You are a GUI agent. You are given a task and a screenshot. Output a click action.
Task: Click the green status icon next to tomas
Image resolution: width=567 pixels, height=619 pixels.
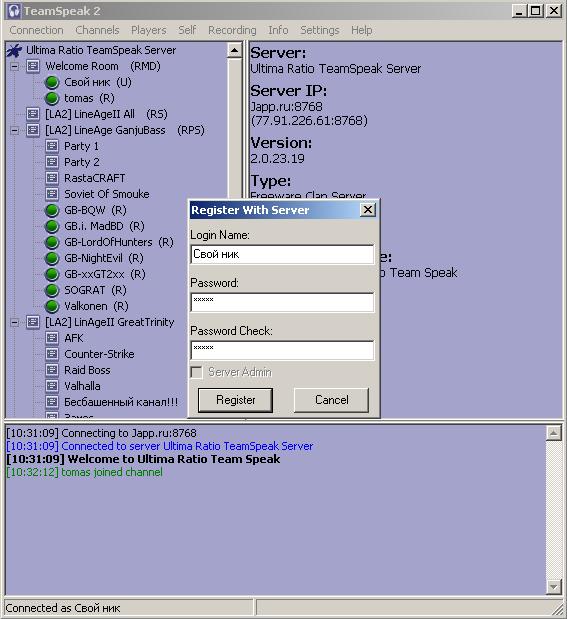tap(52, 98)
